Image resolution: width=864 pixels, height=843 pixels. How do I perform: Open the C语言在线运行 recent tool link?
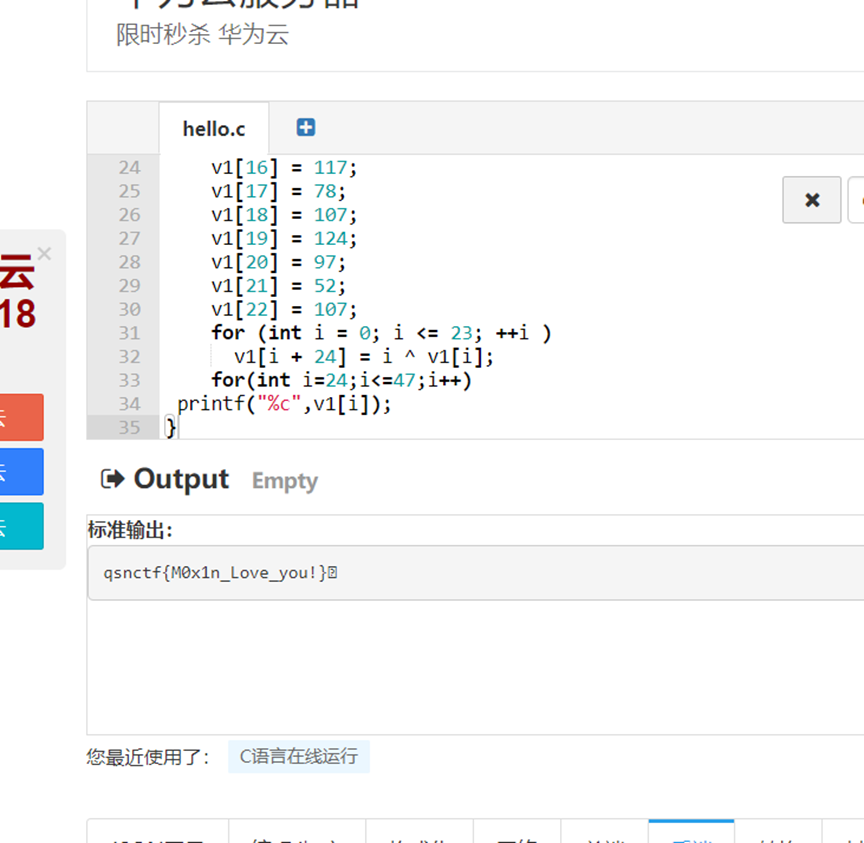pos(298,756)
